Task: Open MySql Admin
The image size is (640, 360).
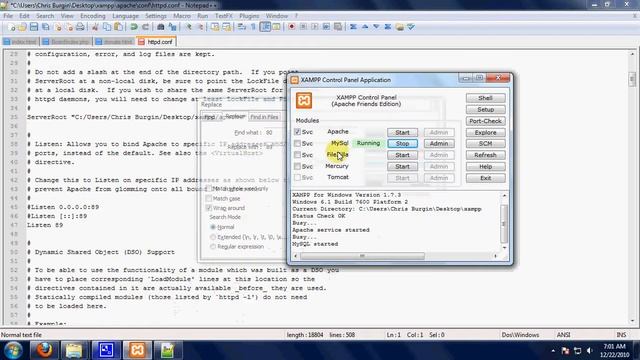Action: 439,144
